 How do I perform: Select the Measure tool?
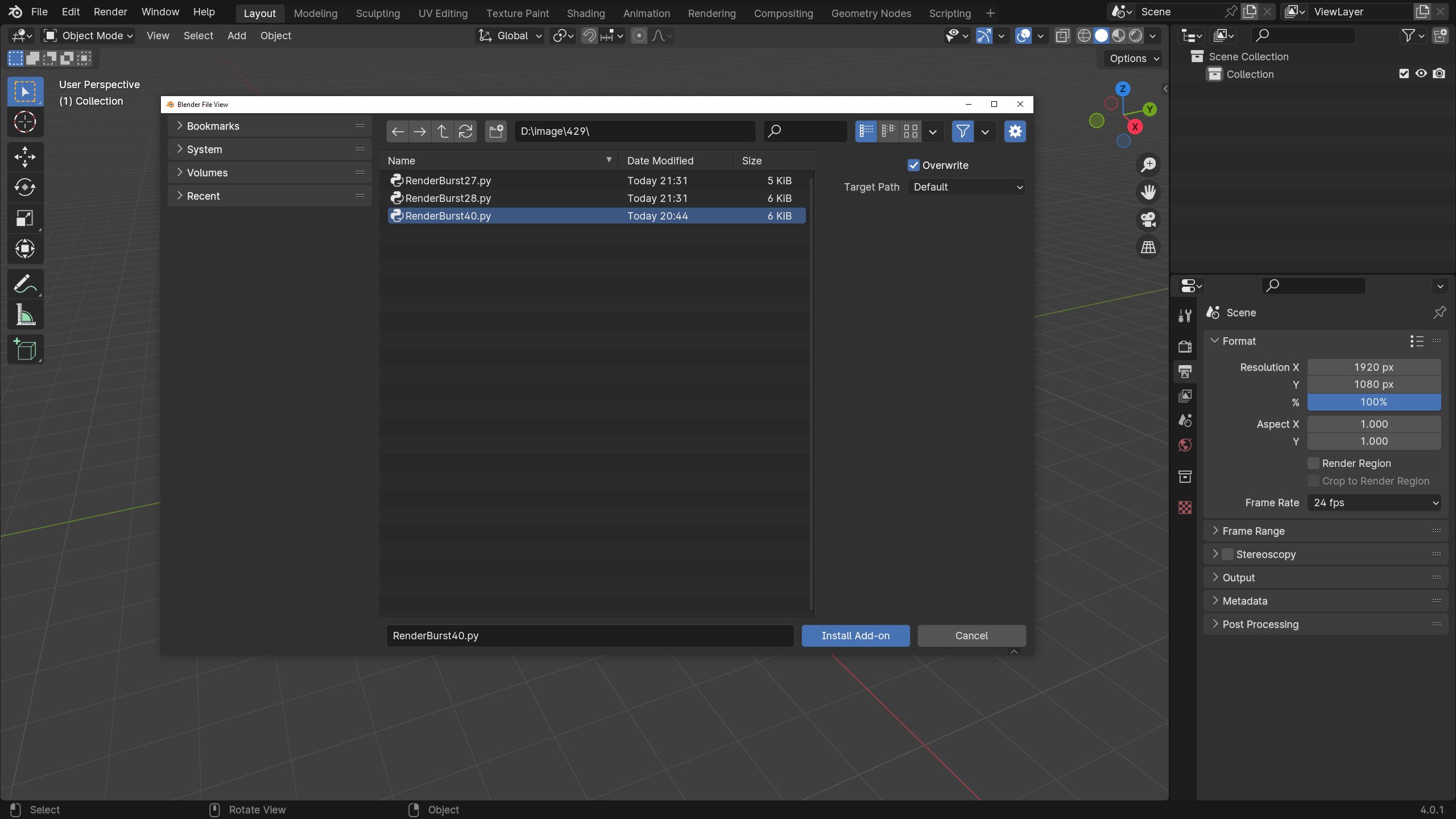click(x=25, y=315)
